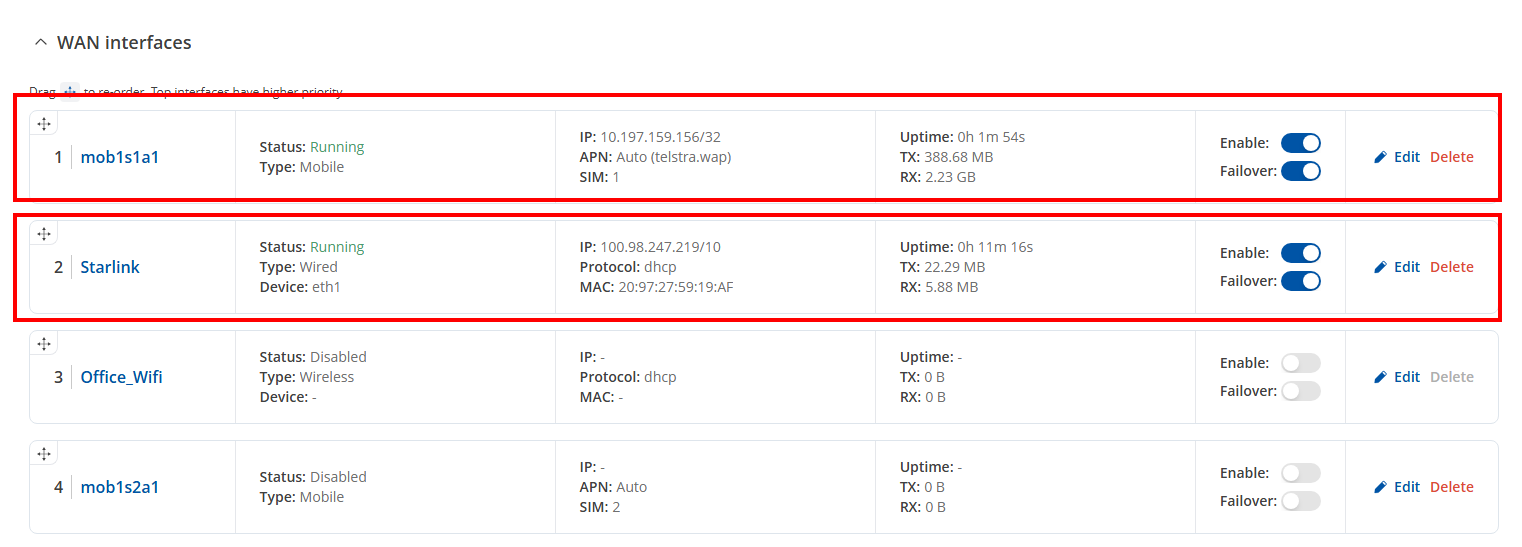This screenshot has height=547, width=1522.
Task: Click the pencil edit icon for mob1s2a1
Action: 1381,487
